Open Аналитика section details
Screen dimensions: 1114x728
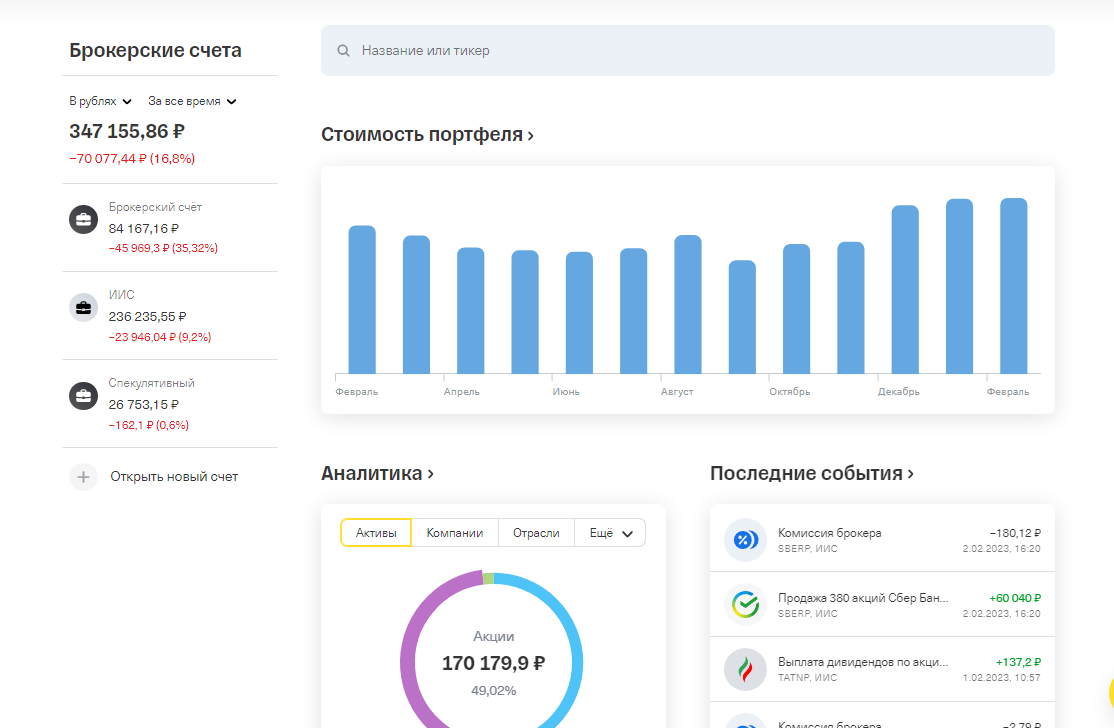point(376,473)
